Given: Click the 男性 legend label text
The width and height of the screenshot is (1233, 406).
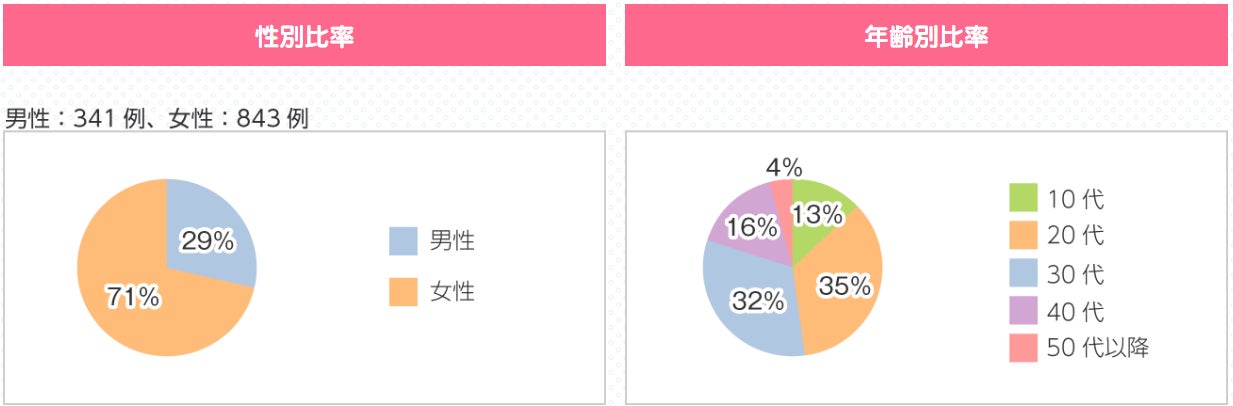Looking at the screenshot, I should pos(452,241).
